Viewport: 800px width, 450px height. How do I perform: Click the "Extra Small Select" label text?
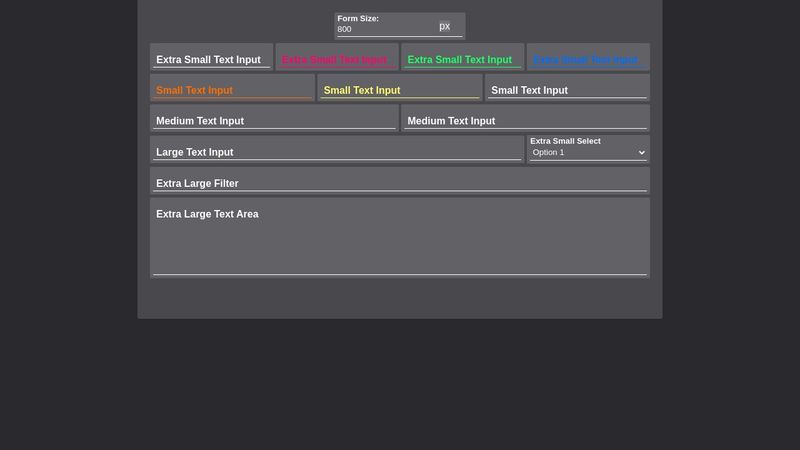point(565,141)
